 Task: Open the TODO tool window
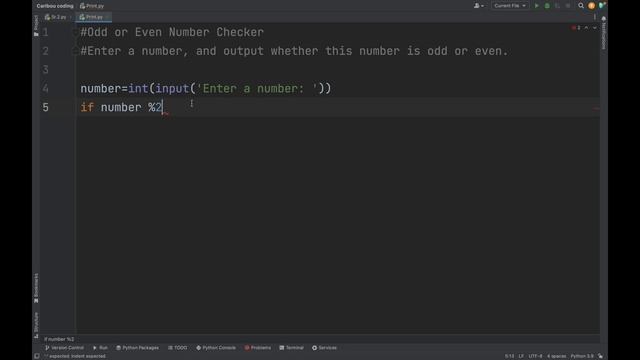[178, 348]
